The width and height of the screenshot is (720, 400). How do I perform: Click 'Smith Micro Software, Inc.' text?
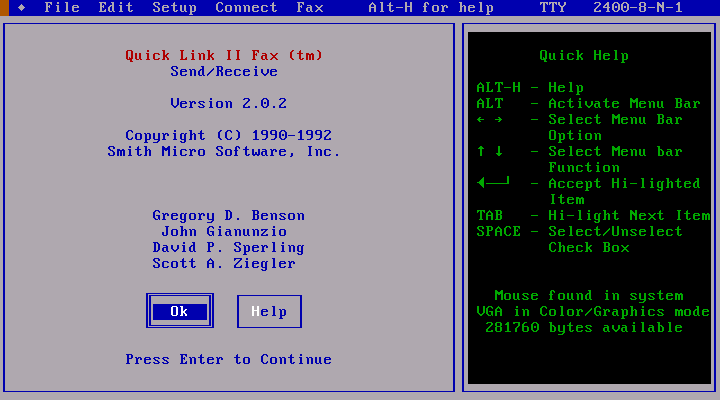[224, 151]
